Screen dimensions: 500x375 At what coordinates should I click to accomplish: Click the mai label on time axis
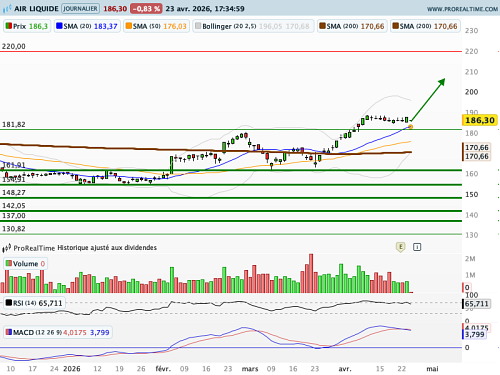click(x=432, y=369)
